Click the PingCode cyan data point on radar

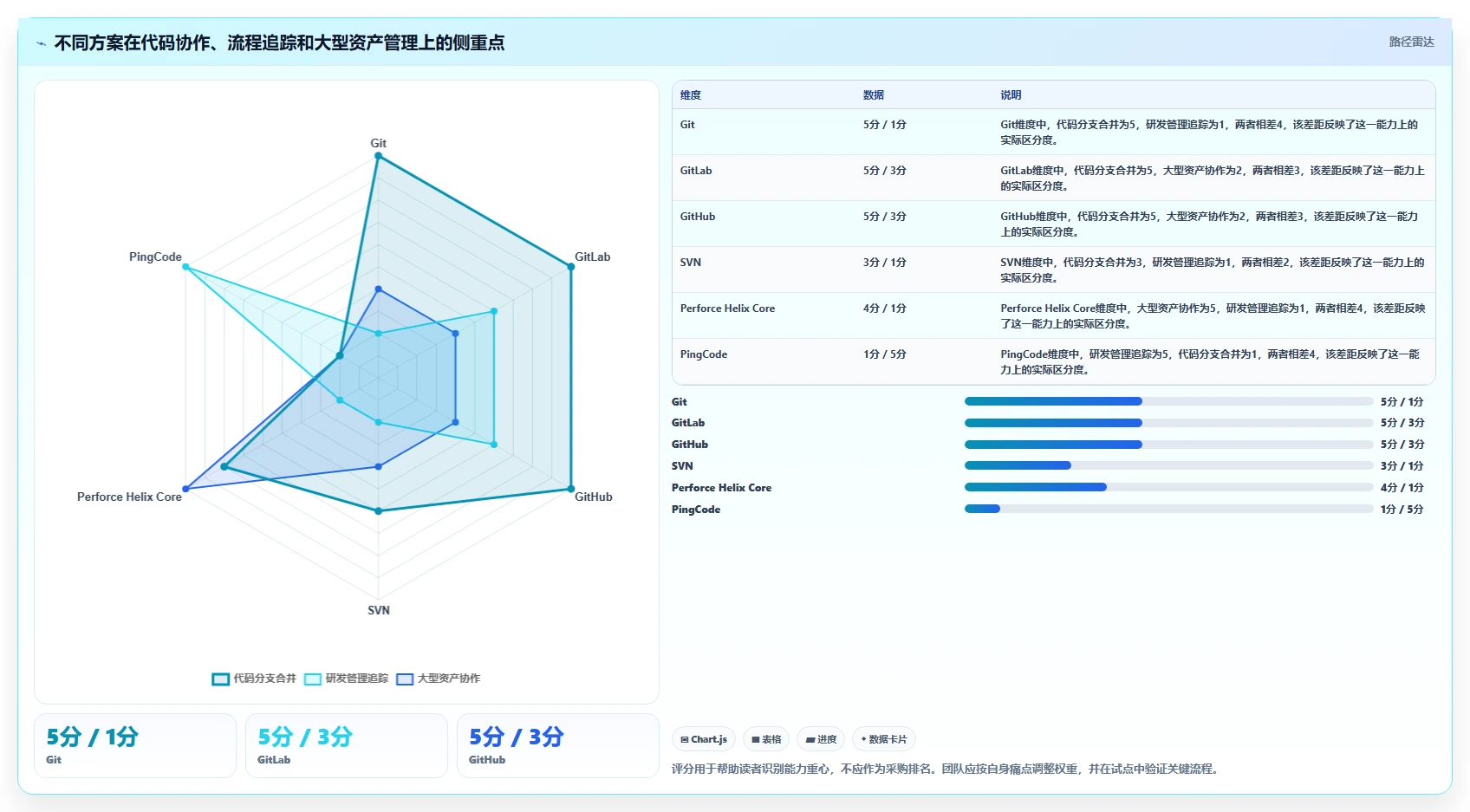tap(185, 267)
